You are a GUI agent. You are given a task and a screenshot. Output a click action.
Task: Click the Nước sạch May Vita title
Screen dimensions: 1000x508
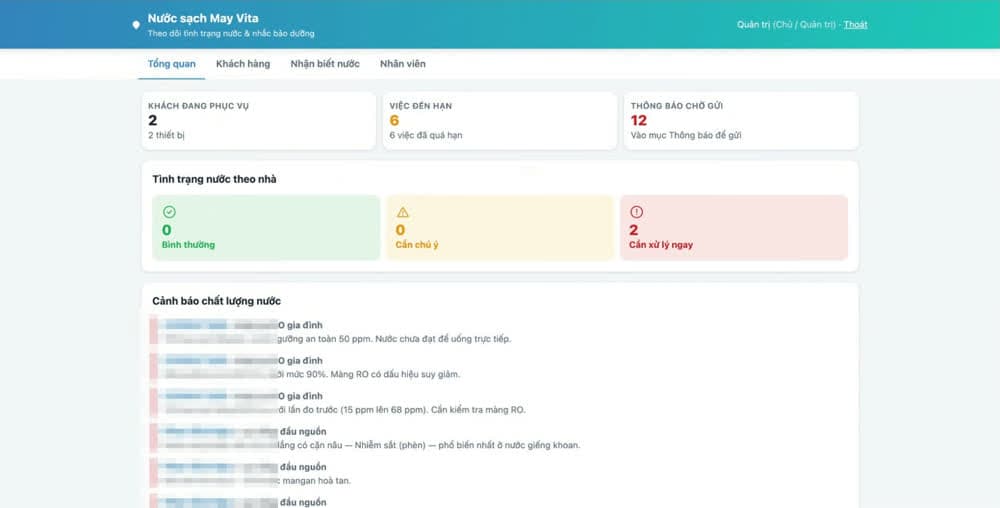[x=203, y=18]
